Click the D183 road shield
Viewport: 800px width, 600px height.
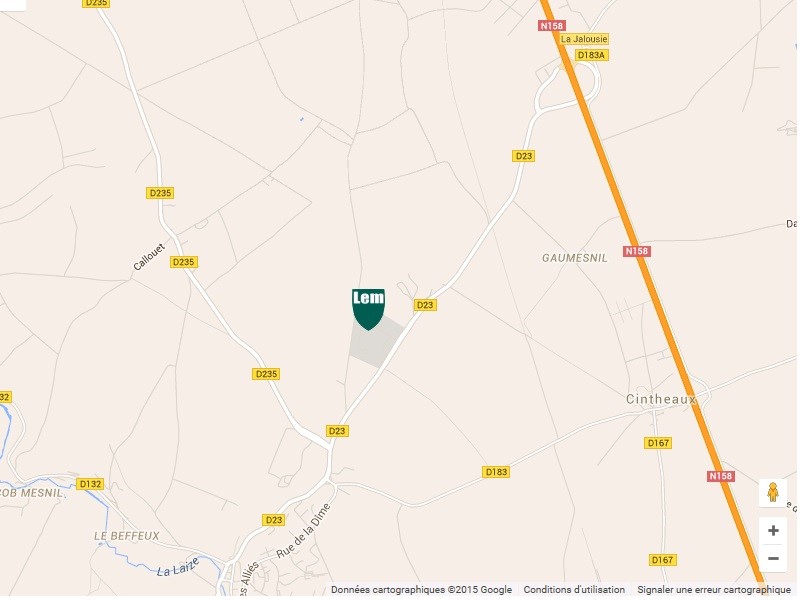point(496,472)
